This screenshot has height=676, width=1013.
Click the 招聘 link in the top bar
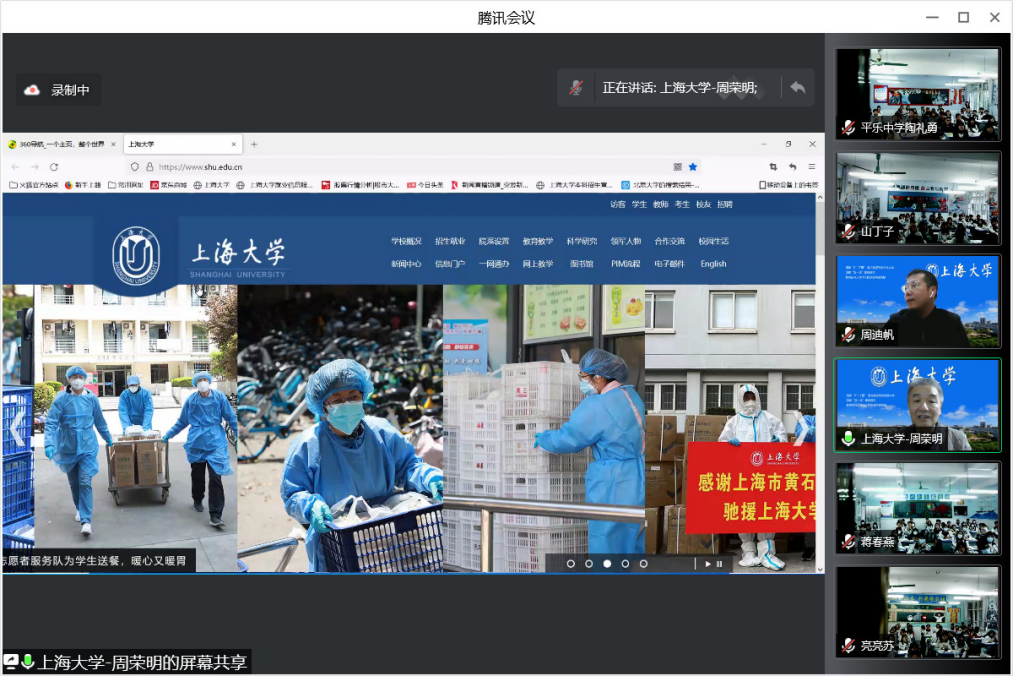[x=725, y=204]
